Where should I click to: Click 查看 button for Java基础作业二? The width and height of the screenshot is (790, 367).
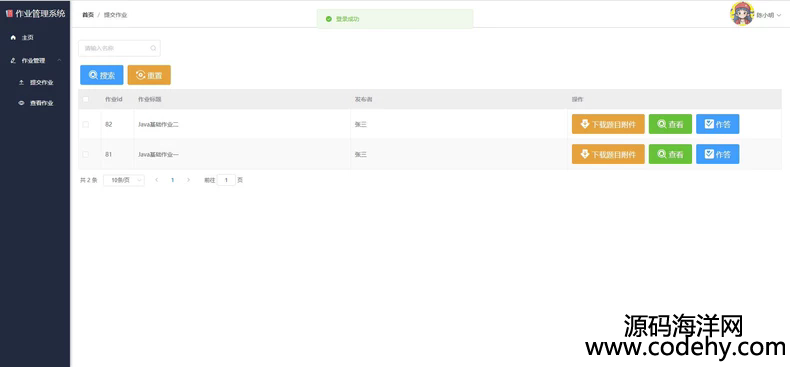pyautogui.click(x=670, y=124)
